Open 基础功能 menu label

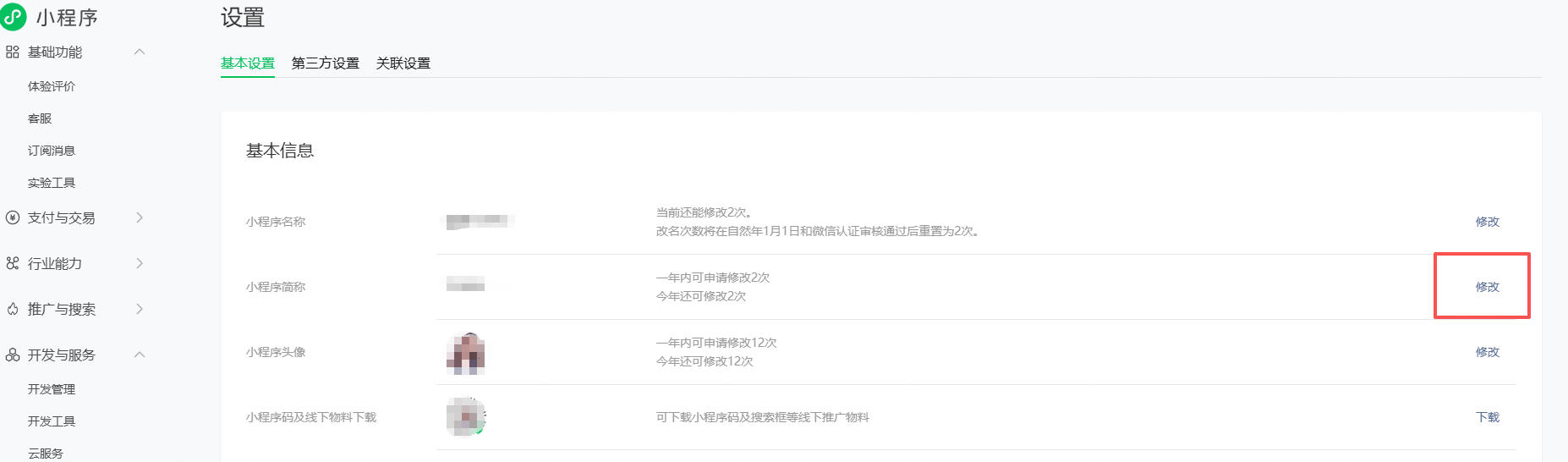(x=55, y=52)
